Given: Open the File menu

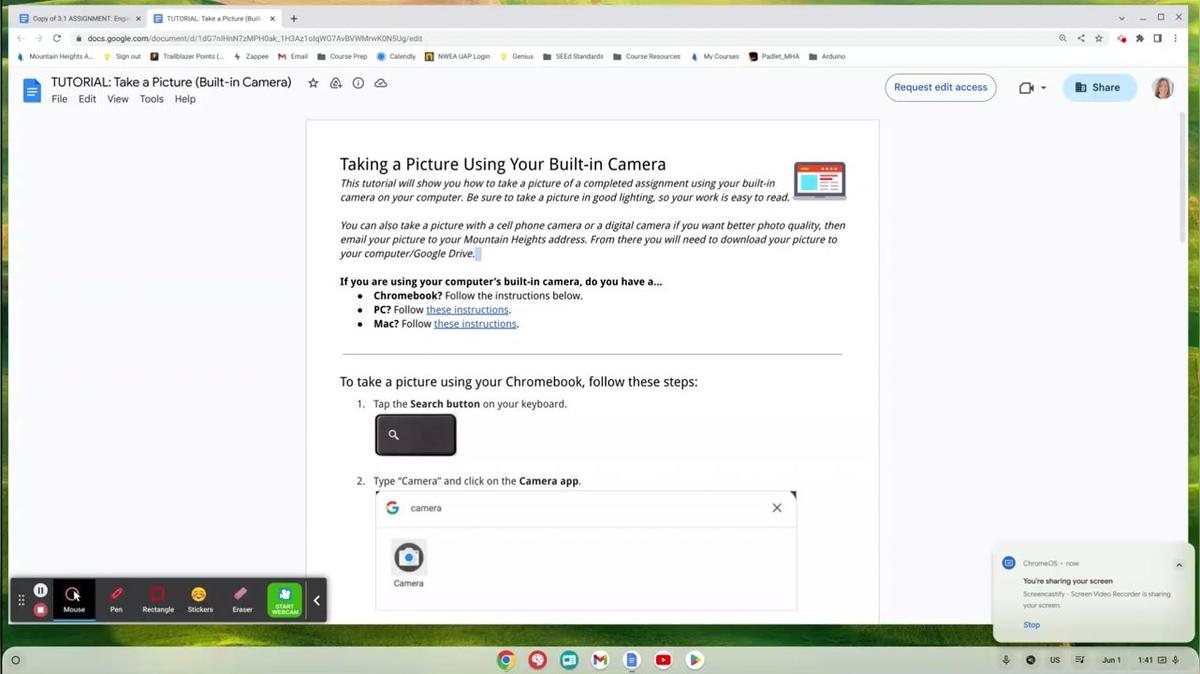Looking at the screenshot, I should pos(59,99).
